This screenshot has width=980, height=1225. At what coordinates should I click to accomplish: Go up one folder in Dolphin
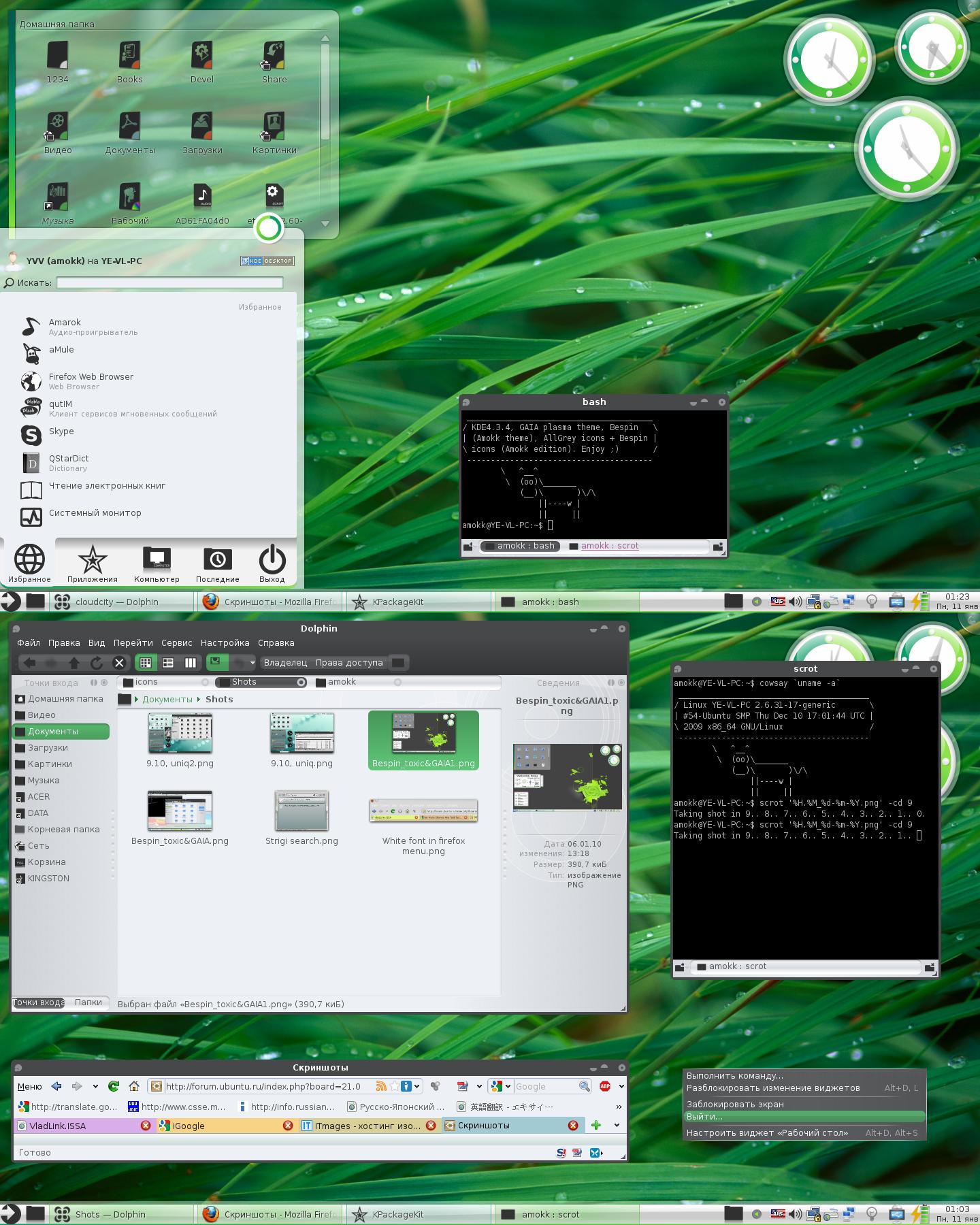point(74,662)
